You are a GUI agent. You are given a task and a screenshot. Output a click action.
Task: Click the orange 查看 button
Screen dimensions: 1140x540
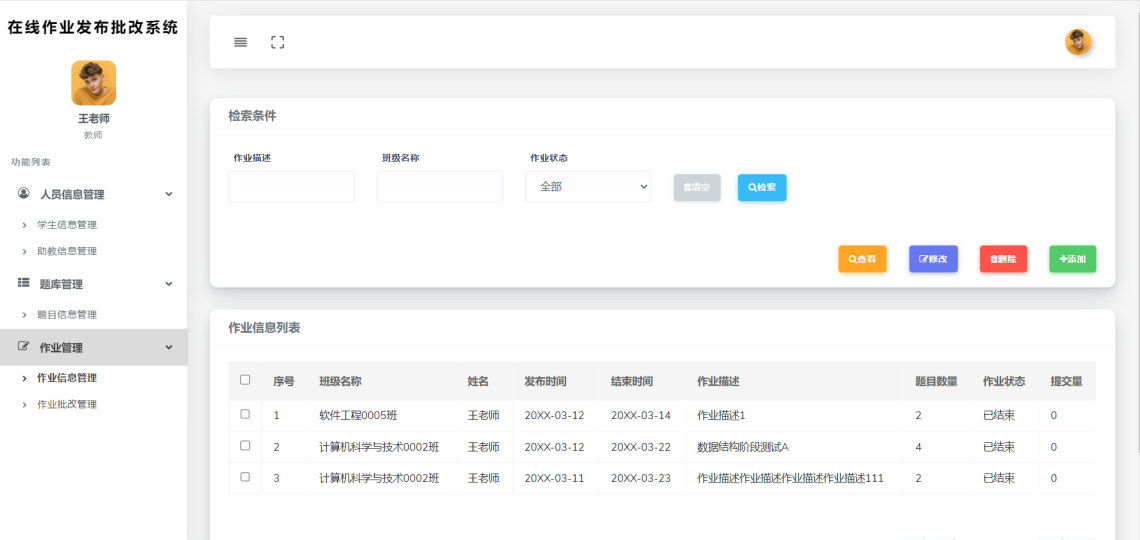[862, 259]
